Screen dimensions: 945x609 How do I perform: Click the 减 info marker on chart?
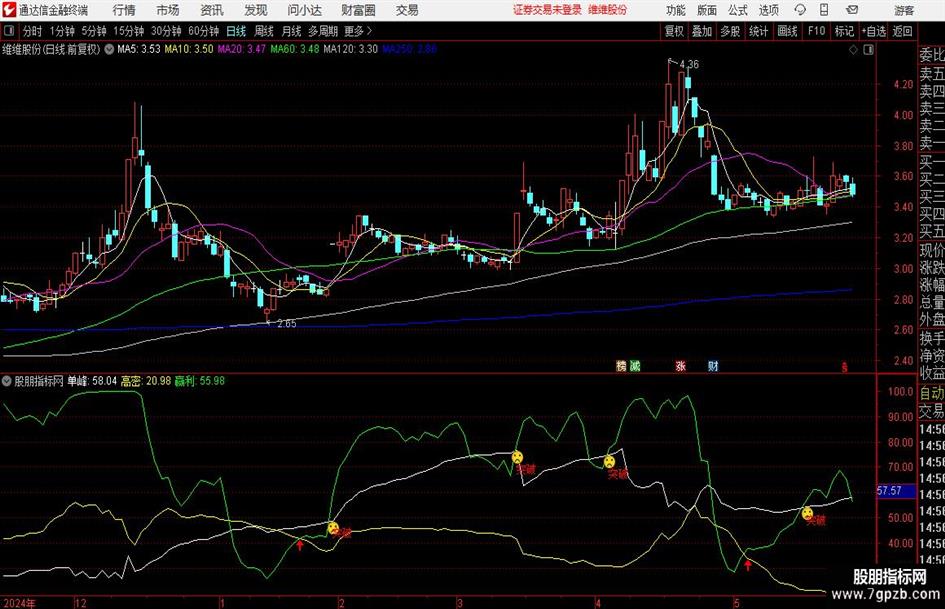coord(635,366)
